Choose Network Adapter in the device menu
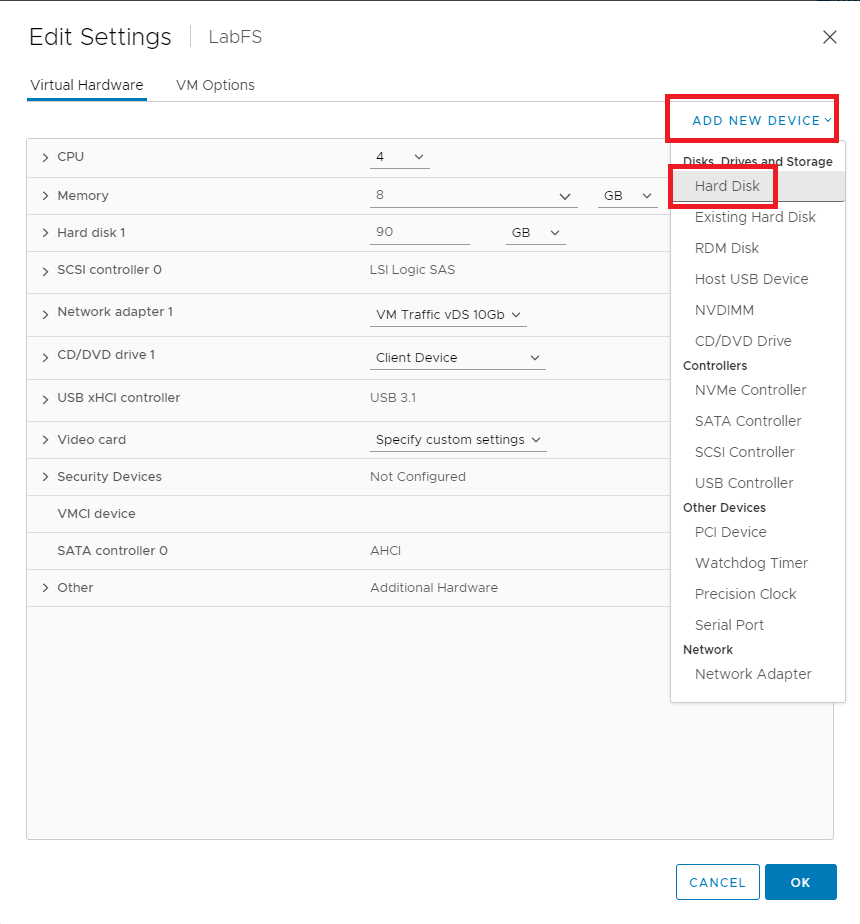Screen dimensions: 860x924 coord(753,674)
